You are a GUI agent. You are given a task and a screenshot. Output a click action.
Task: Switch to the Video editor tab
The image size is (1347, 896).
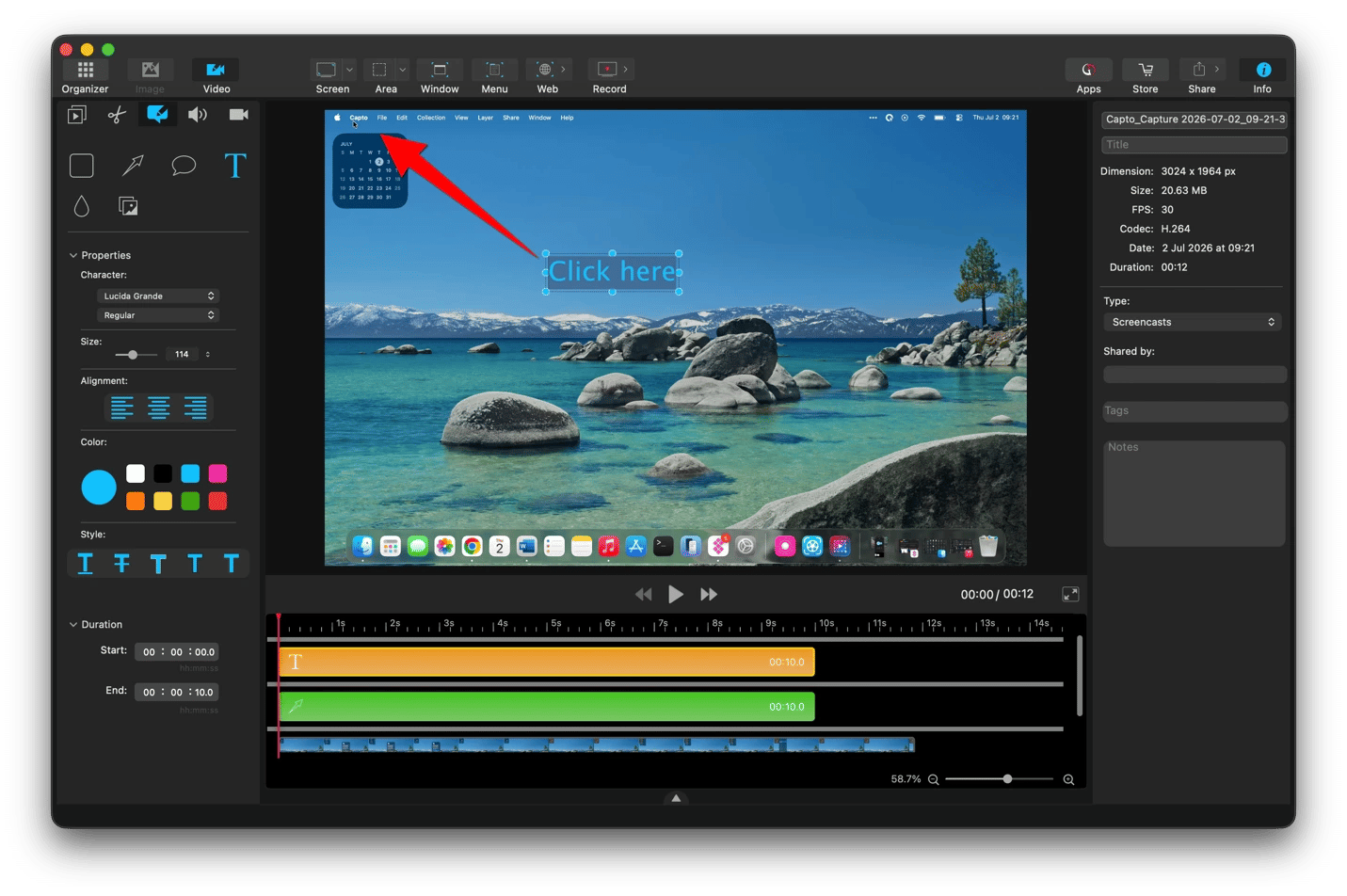(216, 76)
